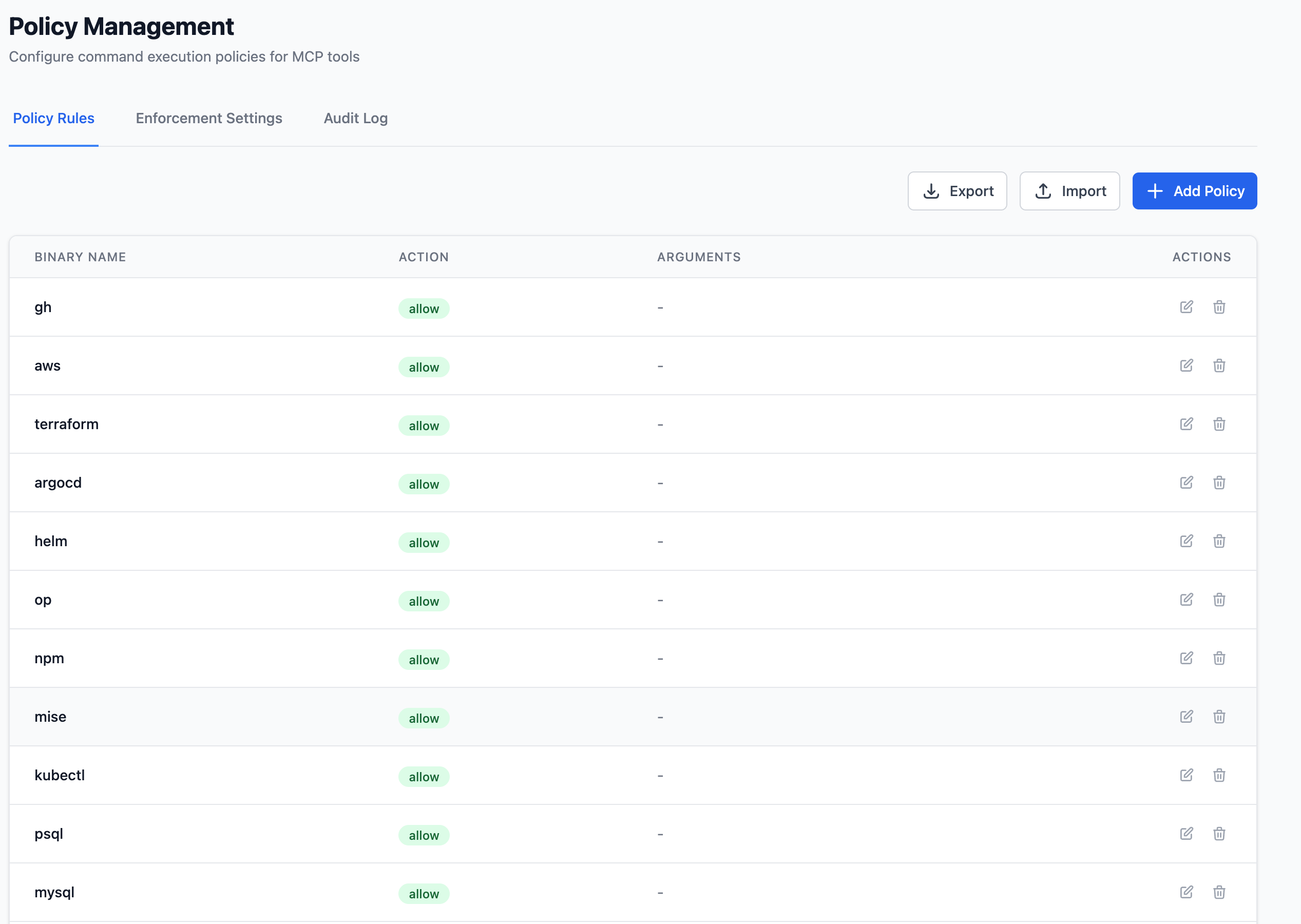The width and height of the screenshot is (1301, 924).
Task: Edit the kubectl policy rule
Action: click(x=1186, y=775)
